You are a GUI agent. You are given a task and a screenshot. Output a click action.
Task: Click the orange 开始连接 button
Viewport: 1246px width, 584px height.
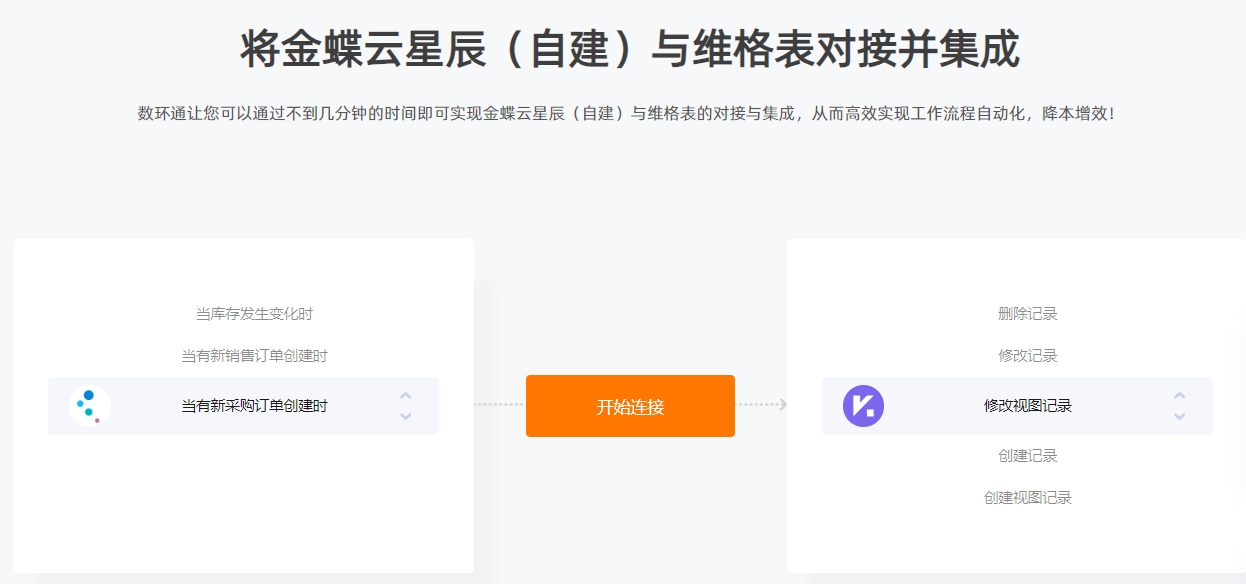(630, 406)
